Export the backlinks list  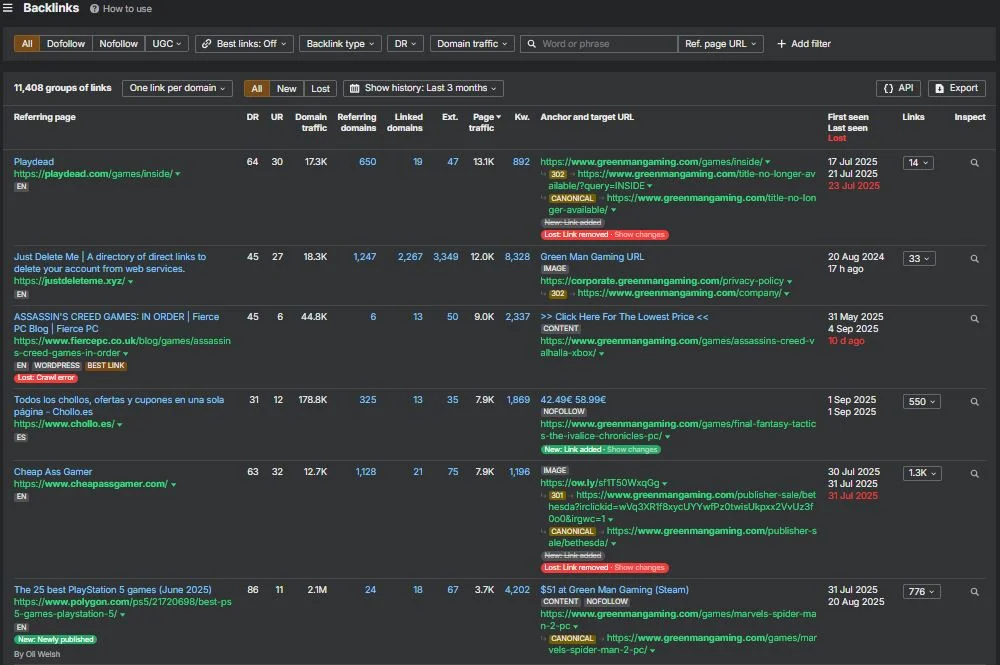point(957,88)
